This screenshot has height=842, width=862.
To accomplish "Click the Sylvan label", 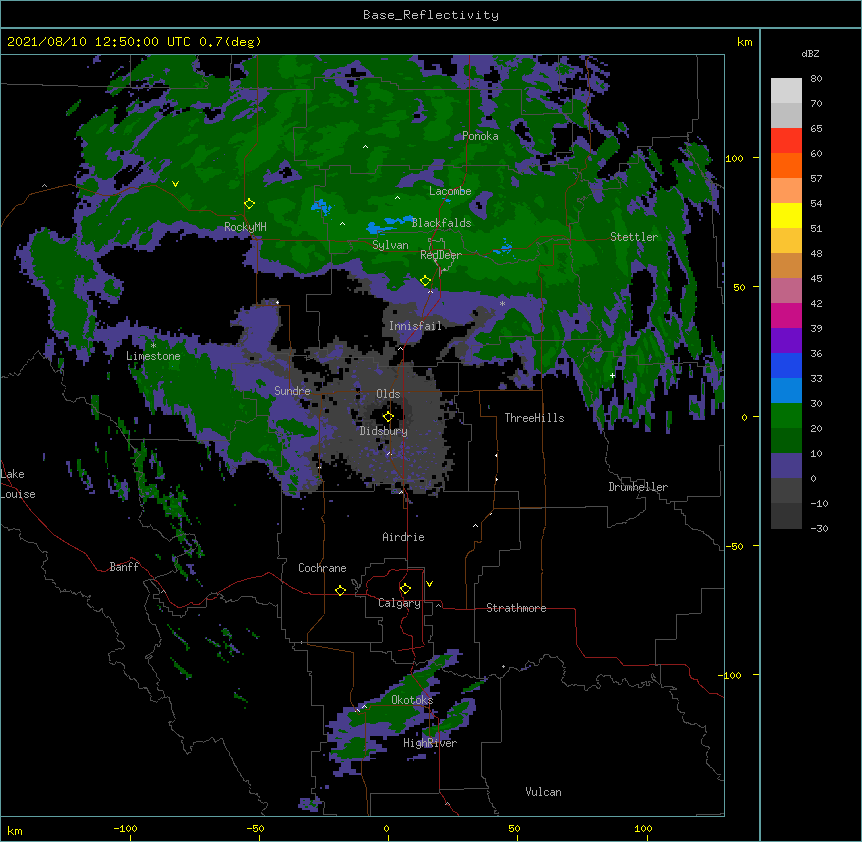I will point(390,245).
